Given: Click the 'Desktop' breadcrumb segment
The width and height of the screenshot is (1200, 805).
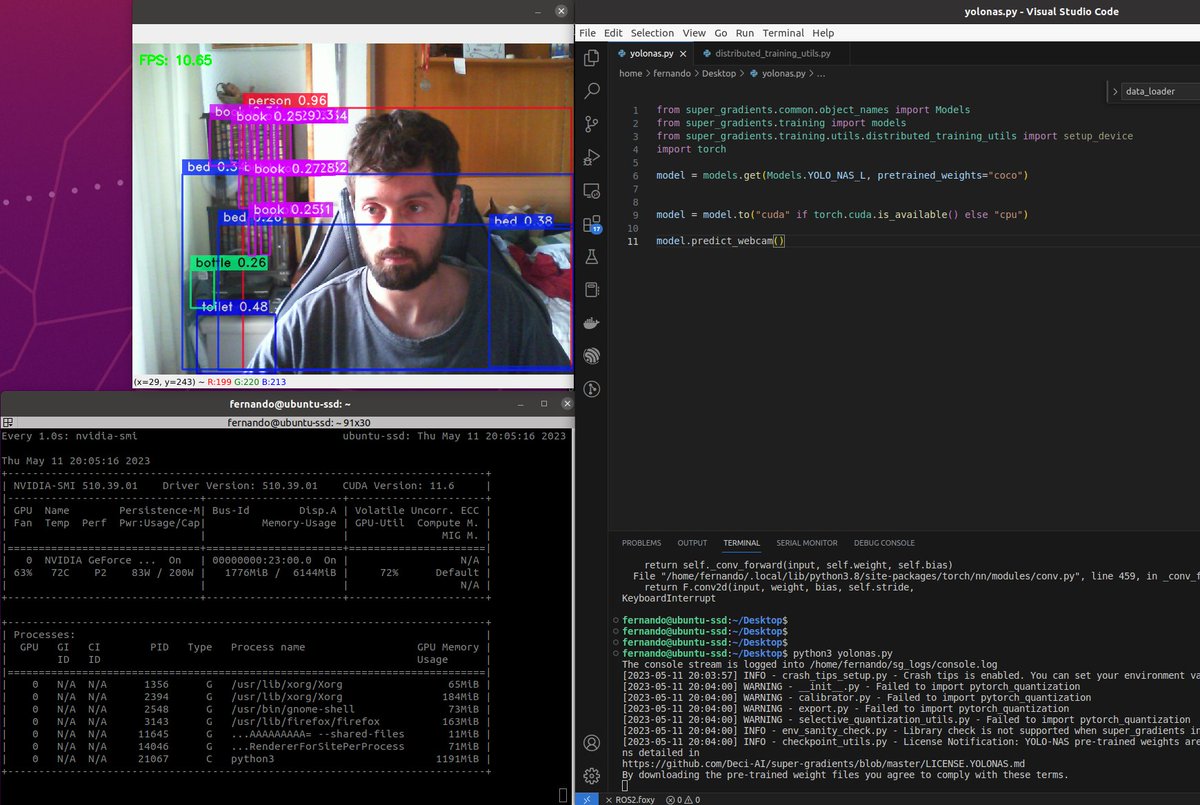Looking at the screenshot, I should click(720, 73).
